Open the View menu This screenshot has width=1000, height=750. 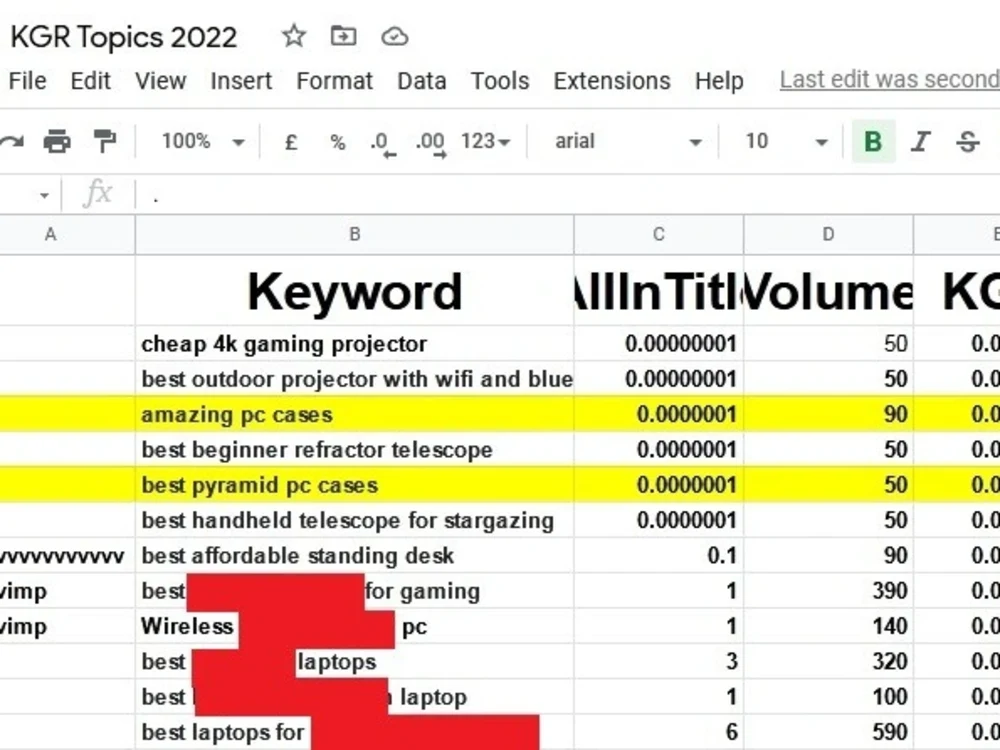pyautogui.click(x=160, y=81)
